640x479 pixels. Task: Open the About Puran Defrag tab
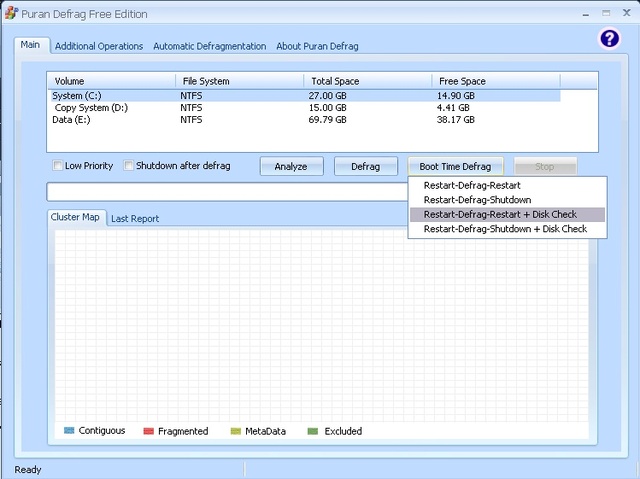(x=317, y=46)
